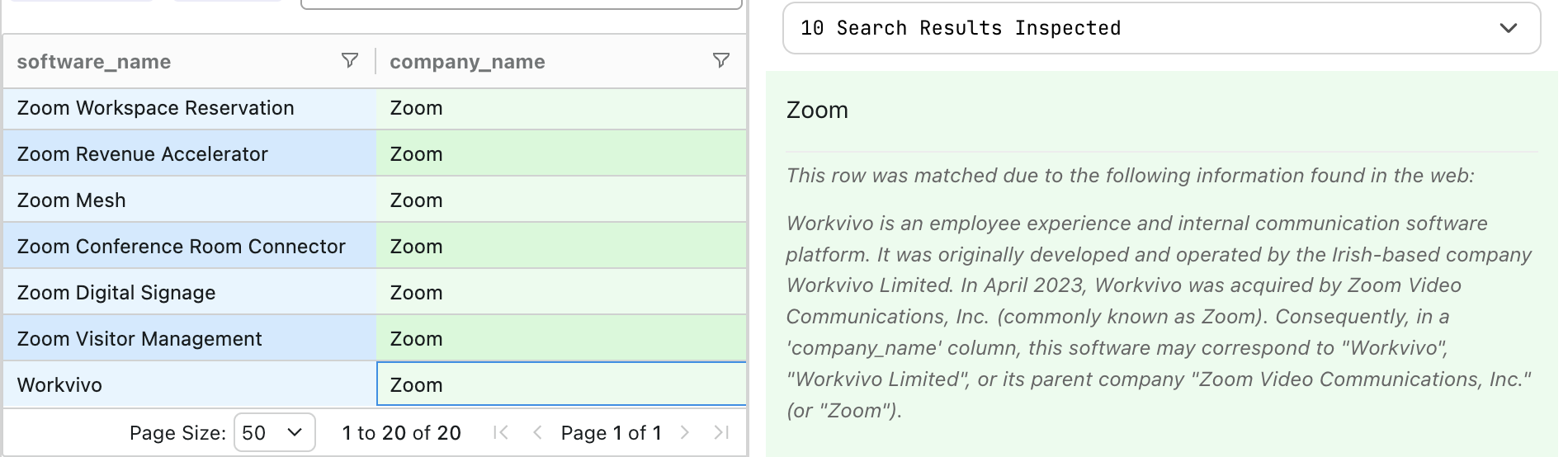Expand the 10 Search Results Inspected dropdown
Image resolution: width=1568 pixels, height=457 pixels.
coord(1161,28)
